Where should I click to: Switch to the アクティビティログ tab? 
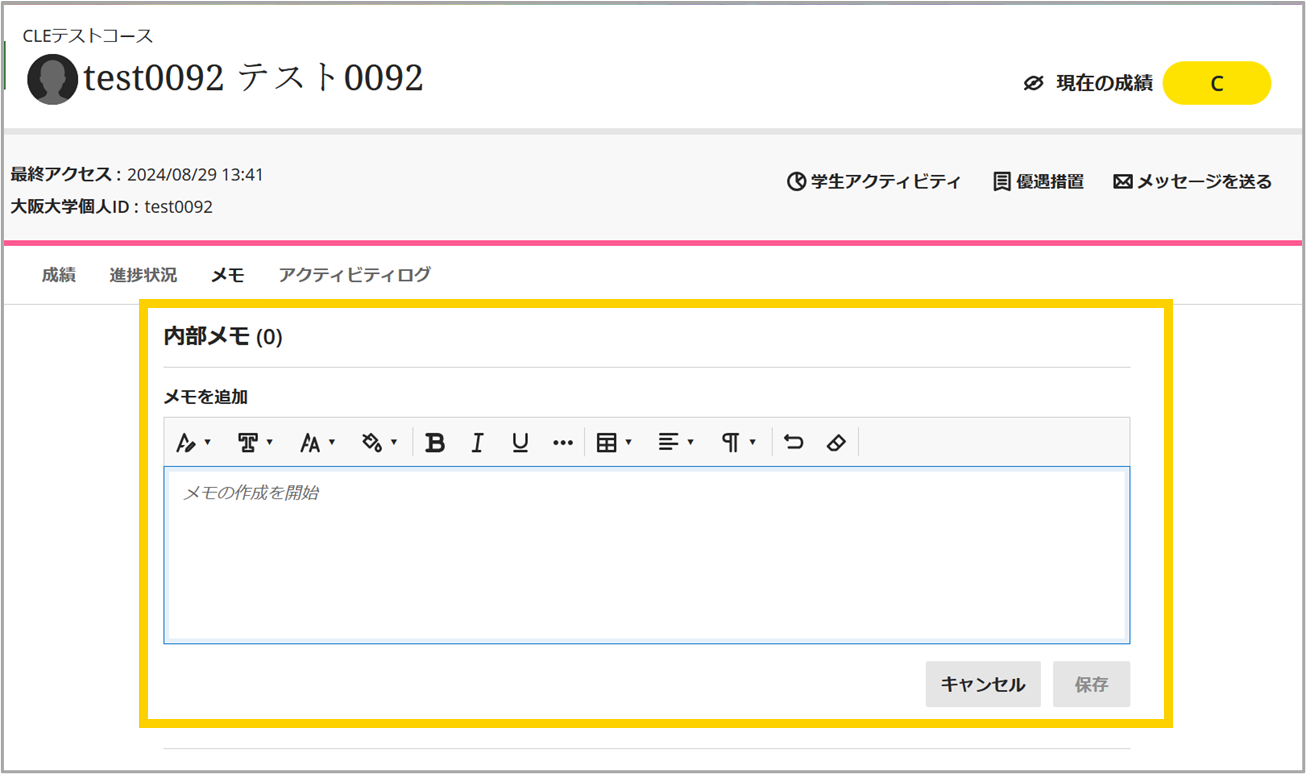(355, 275)
